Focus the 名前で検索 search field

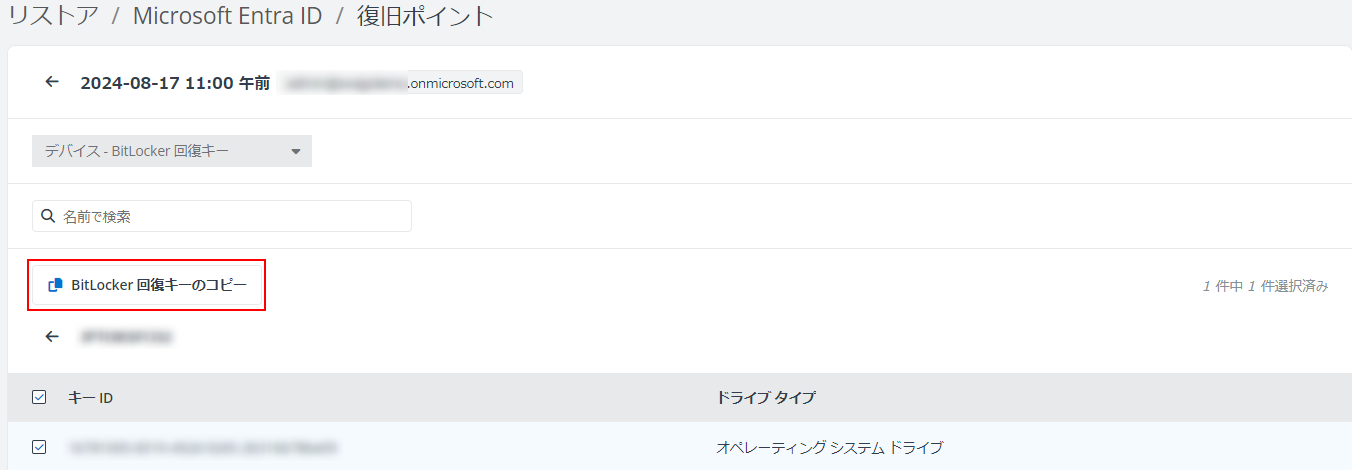[222, 216]
